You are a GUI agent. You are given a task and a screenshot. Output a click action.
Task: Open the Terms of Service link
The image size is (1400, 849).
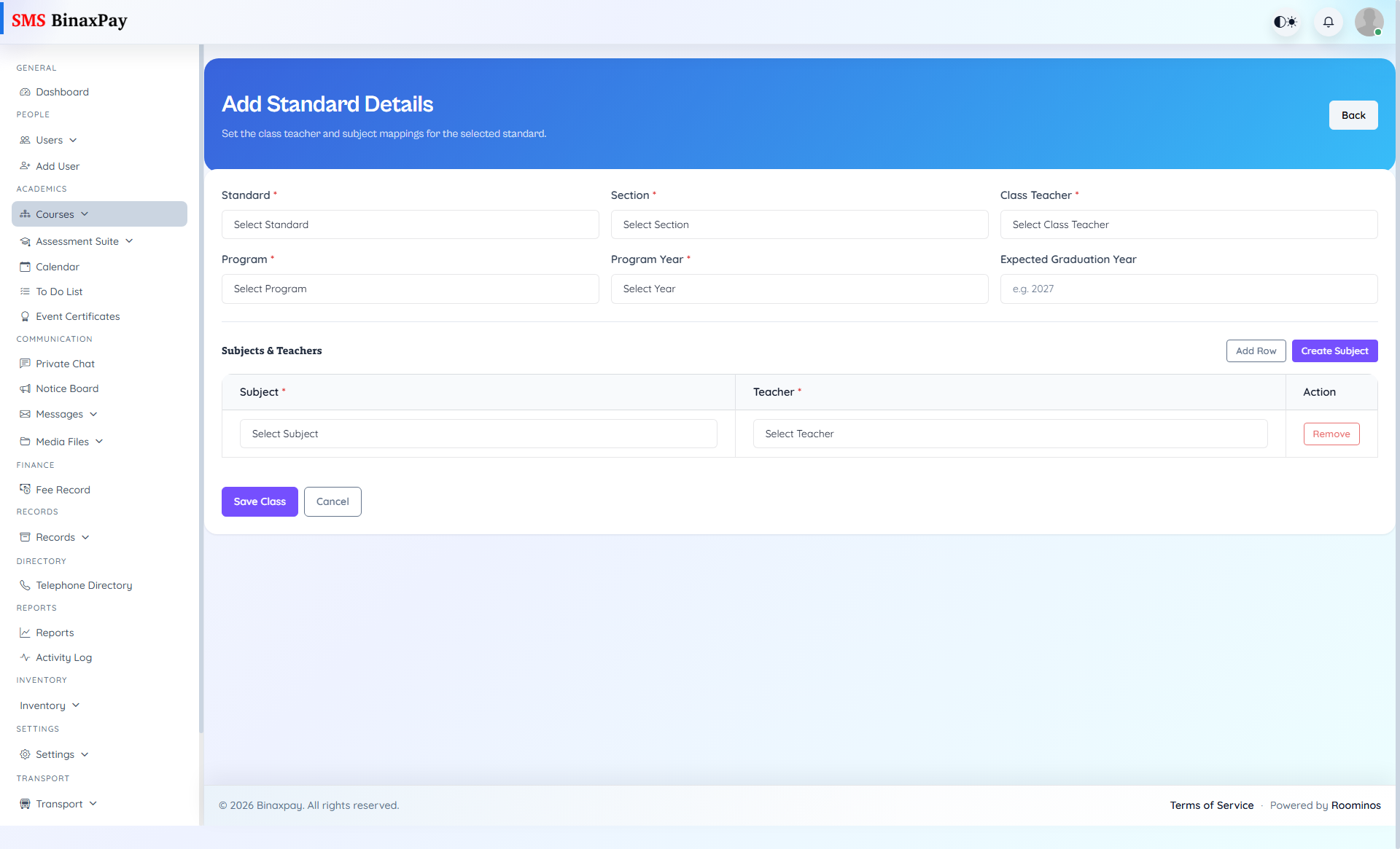coord(1211,805)
